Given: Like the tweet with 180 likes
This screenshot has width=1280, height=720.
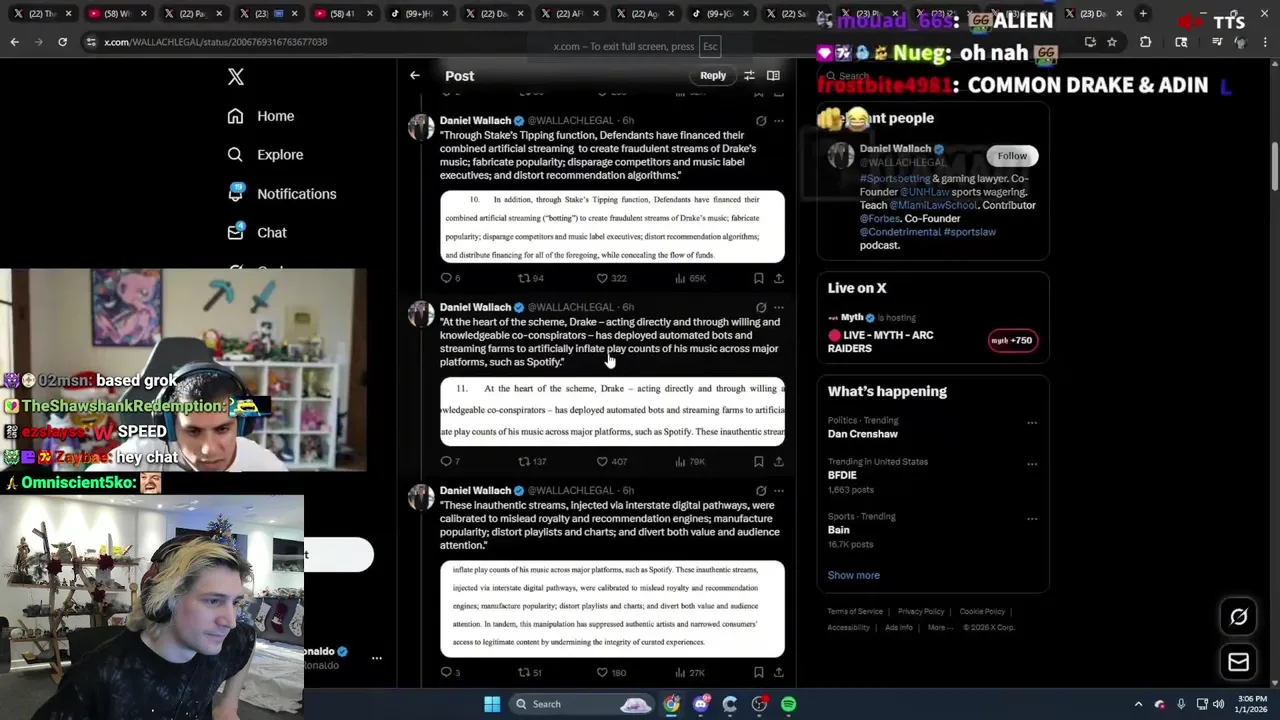Looking at the screenshot, I should [x=611, y=672].
